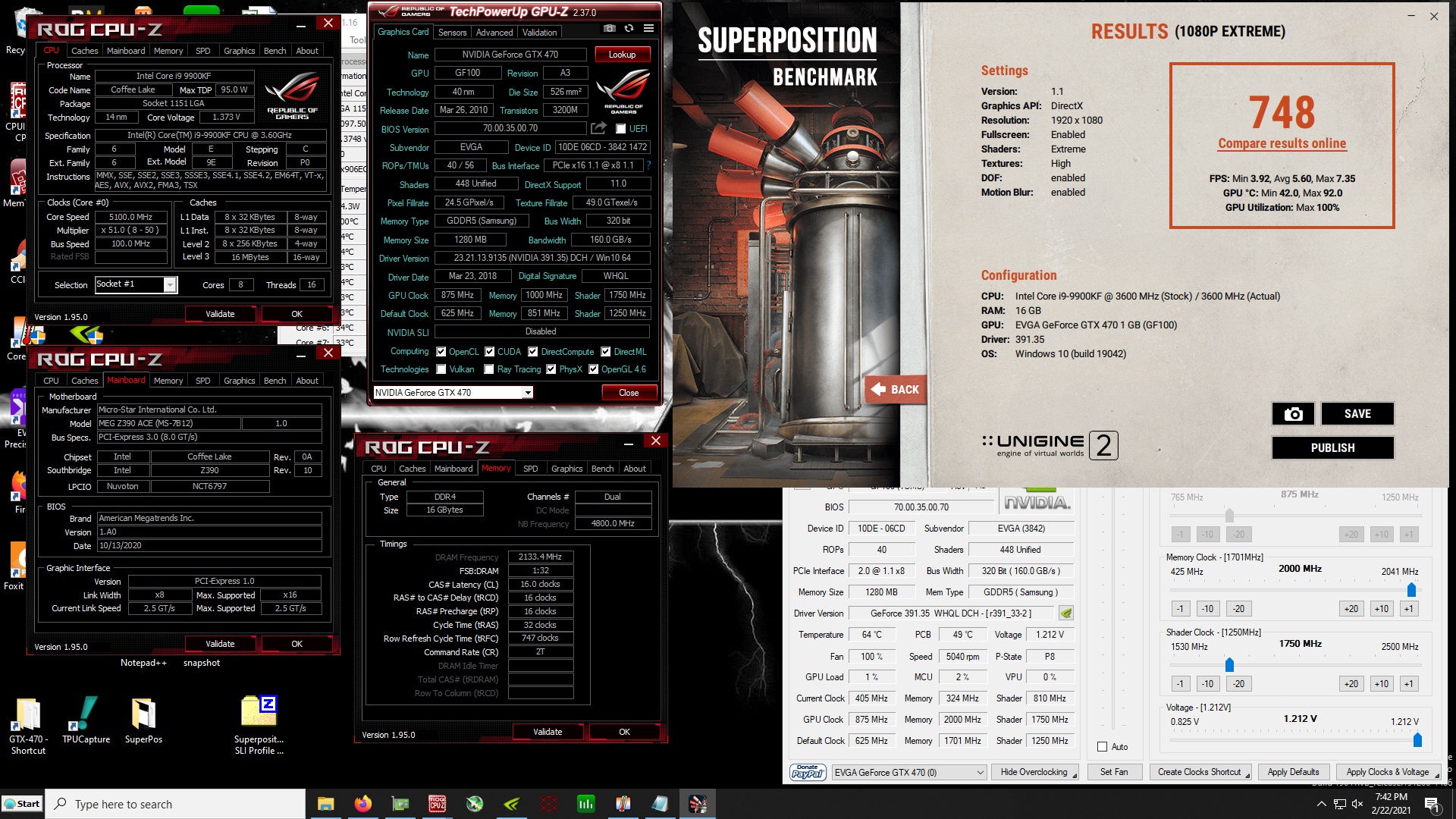Click the Superposition screenshot camera button
The width and height of the screenshot is (1456, 819).
point(1293,414)
